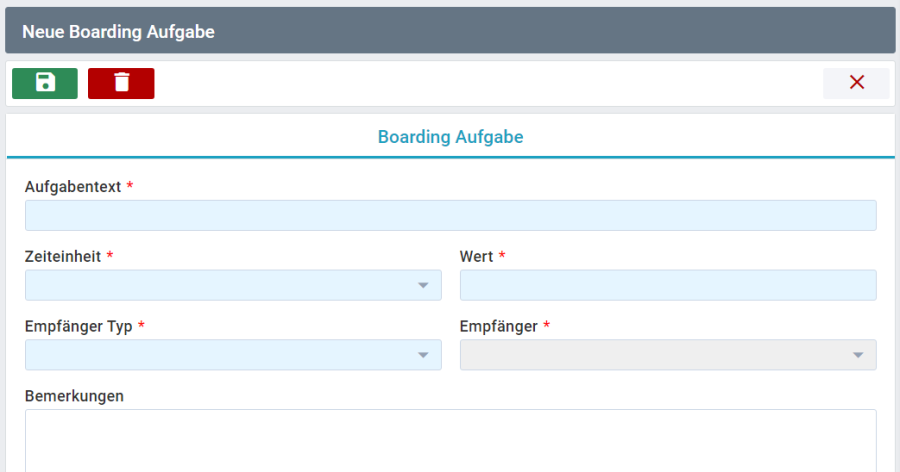This screenshot has height=472, width=900.
Task: Click the Zeiteinheit field label
Action: (63, 257)
